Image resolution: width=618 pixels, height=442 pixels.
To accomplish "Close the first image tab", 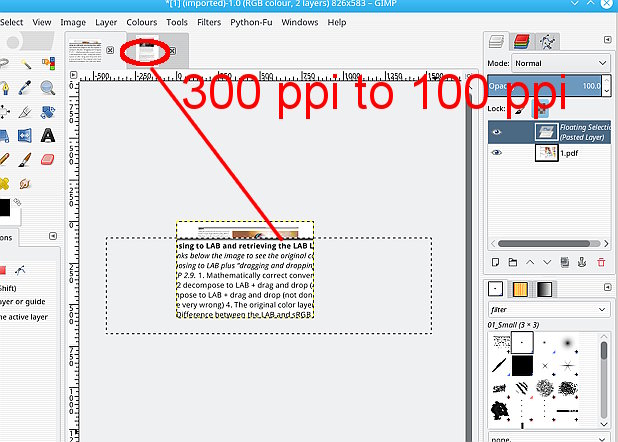I will click(110, 50).
